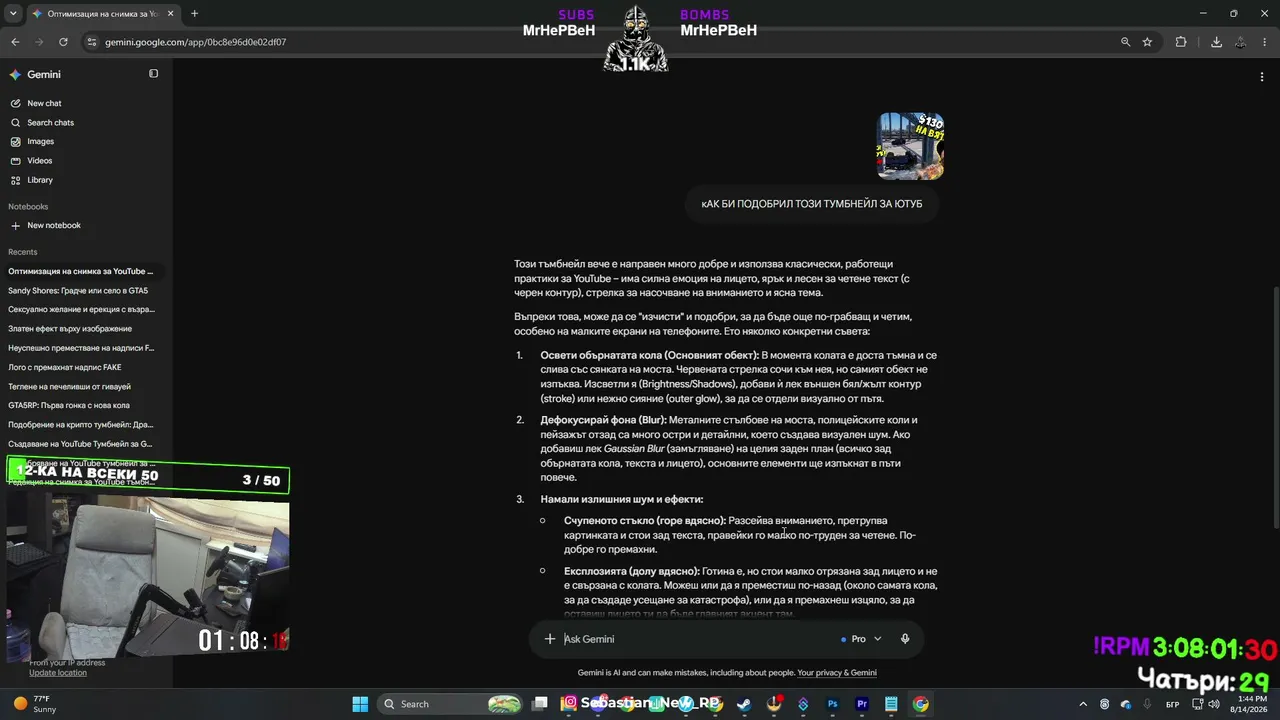This screenshot has height=720, width=1280.
Task: Click the Windows Start button
Action: (x=360, y=704)
